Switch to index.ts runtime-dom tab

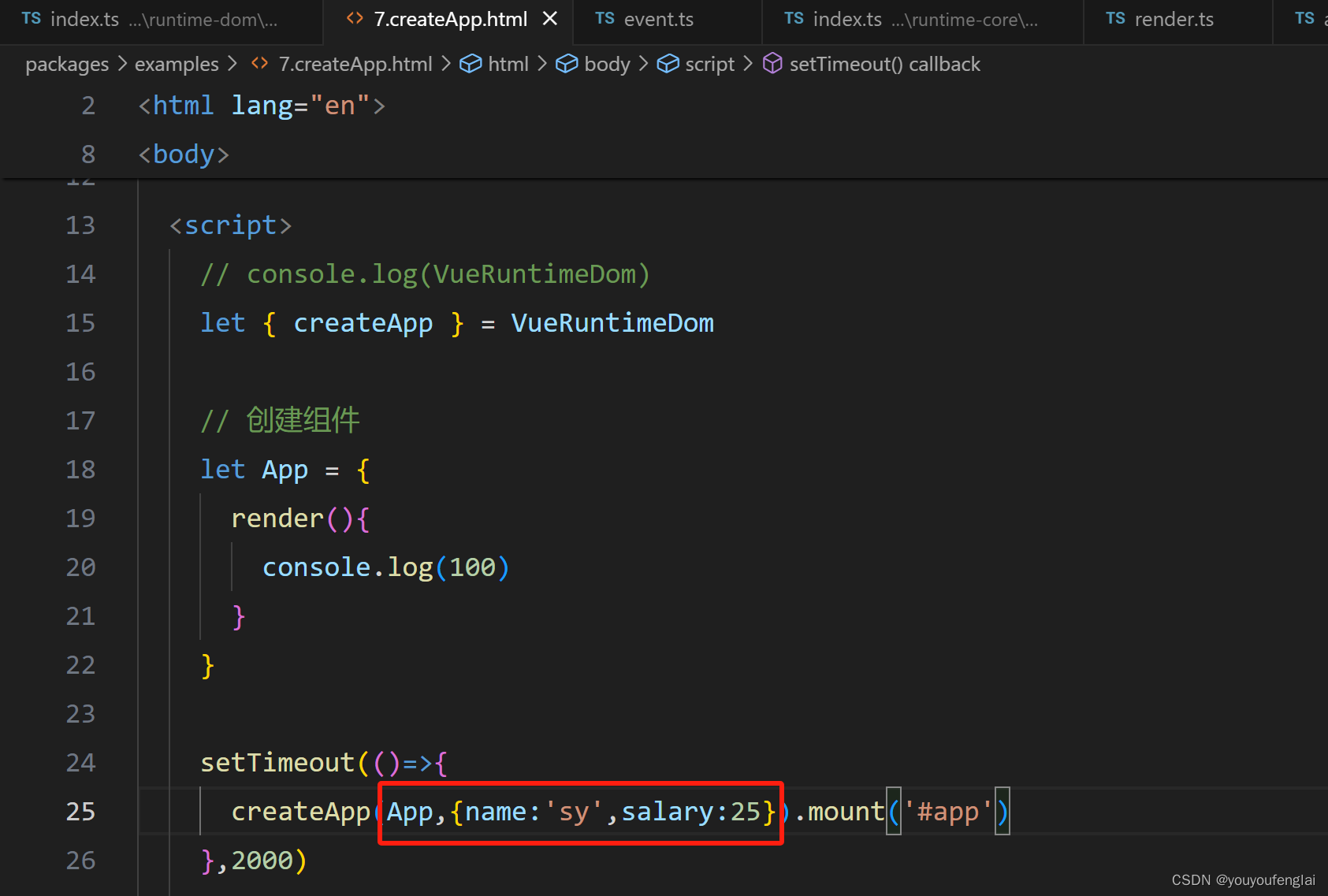(161, 21)
